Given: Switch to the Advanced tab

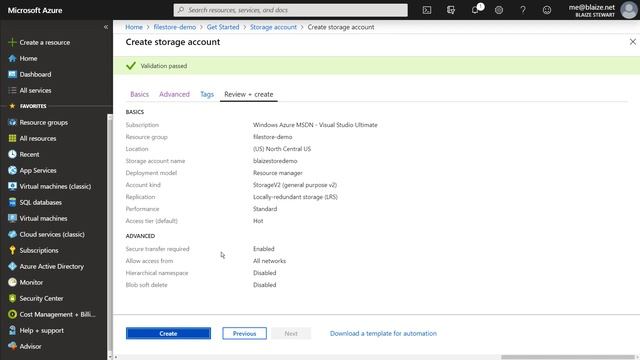Looking at the screenshot, I should pyautogui.click(x=174, y=94).
